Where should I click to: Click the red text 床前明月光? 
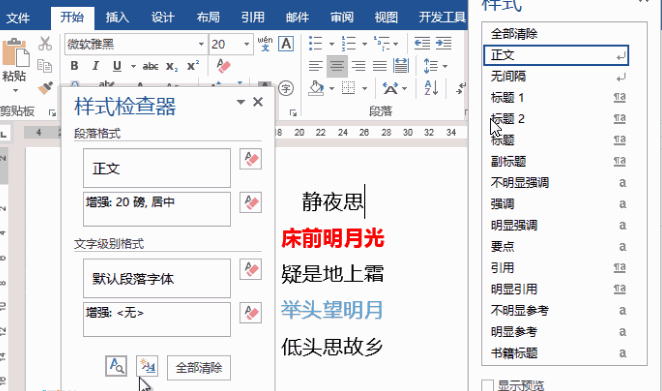pos(333,238)
